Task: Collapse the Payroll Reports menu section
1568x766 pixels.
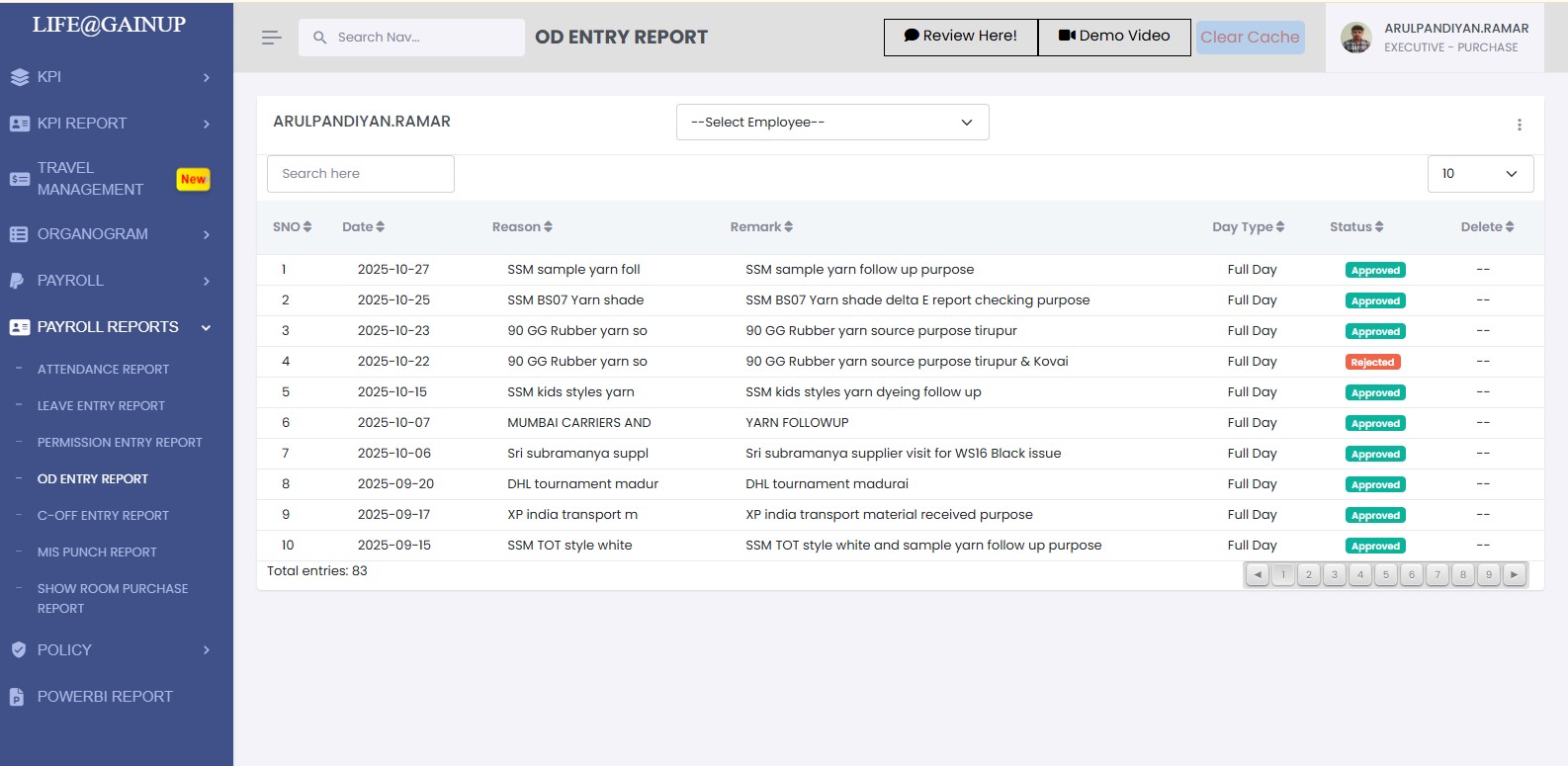Action: (x=206, y=328)
